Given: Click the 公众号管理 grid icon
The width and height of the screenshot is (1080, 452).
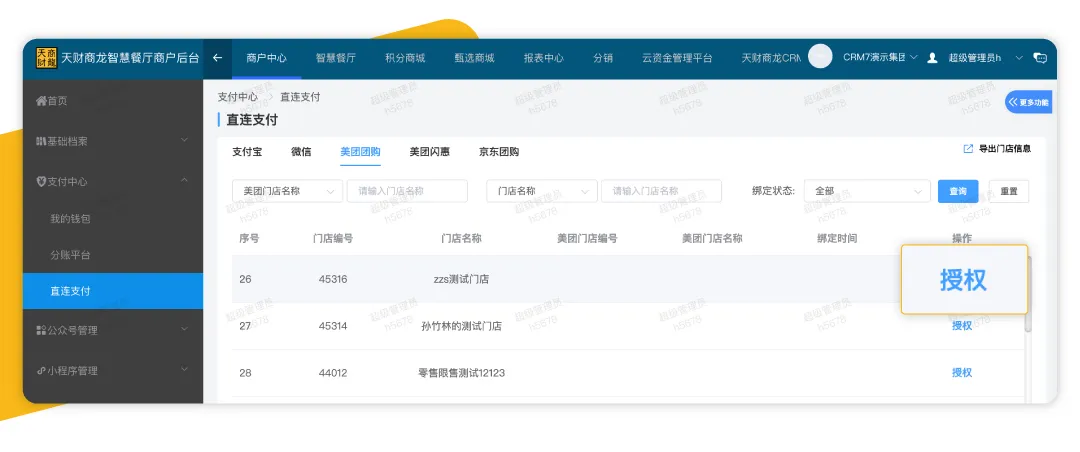Looking at the screenshot, I should point(41,331).
